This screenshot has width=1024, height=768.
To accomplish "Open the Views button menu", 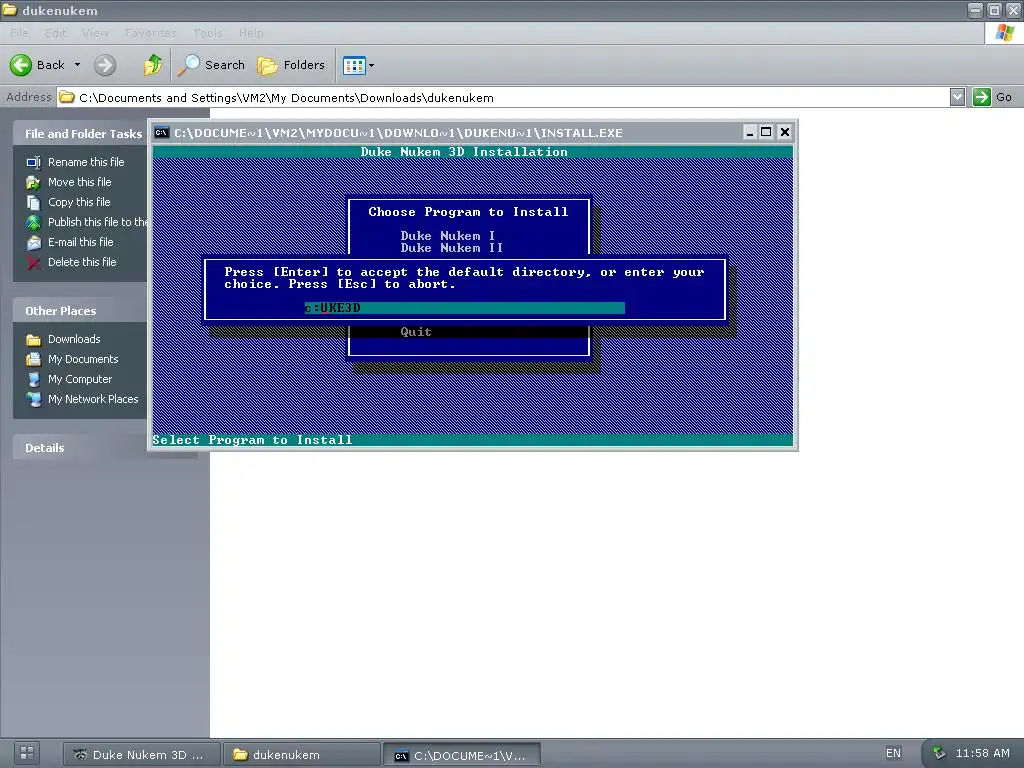I will [x=359, y=65].
